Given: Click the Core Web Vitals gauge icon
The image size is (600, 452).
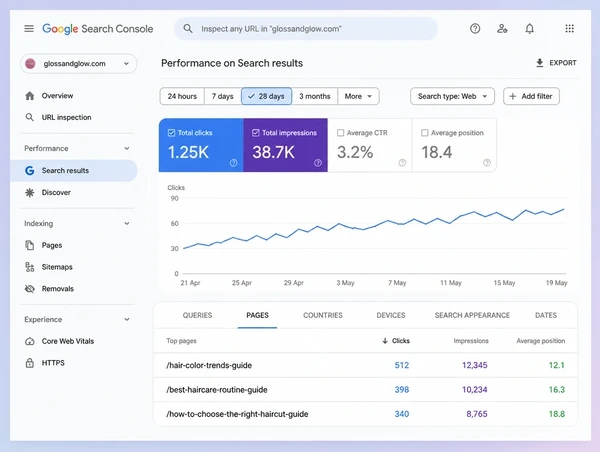Looking at the screenshot, I should point(29,341).
